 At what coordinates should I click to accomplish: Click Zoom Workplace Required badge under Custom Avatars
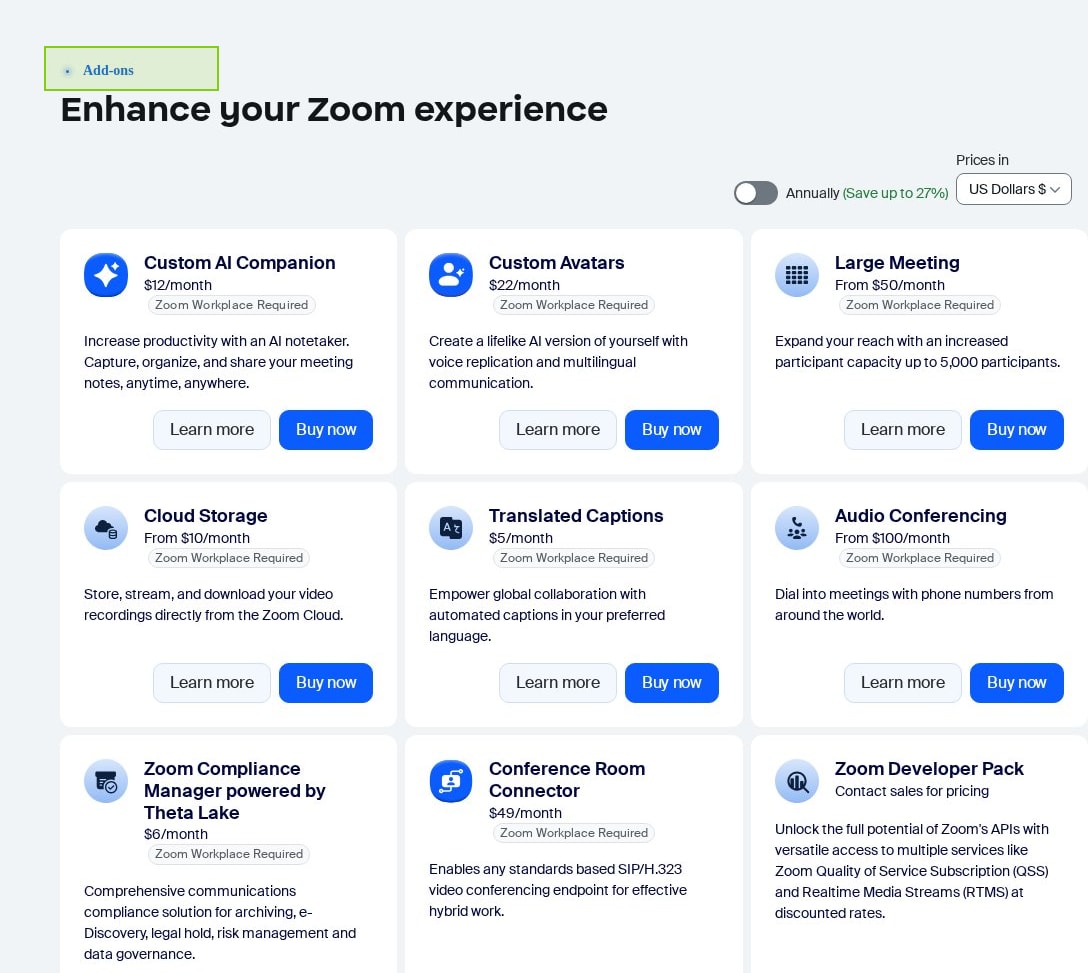coord(574,305)
